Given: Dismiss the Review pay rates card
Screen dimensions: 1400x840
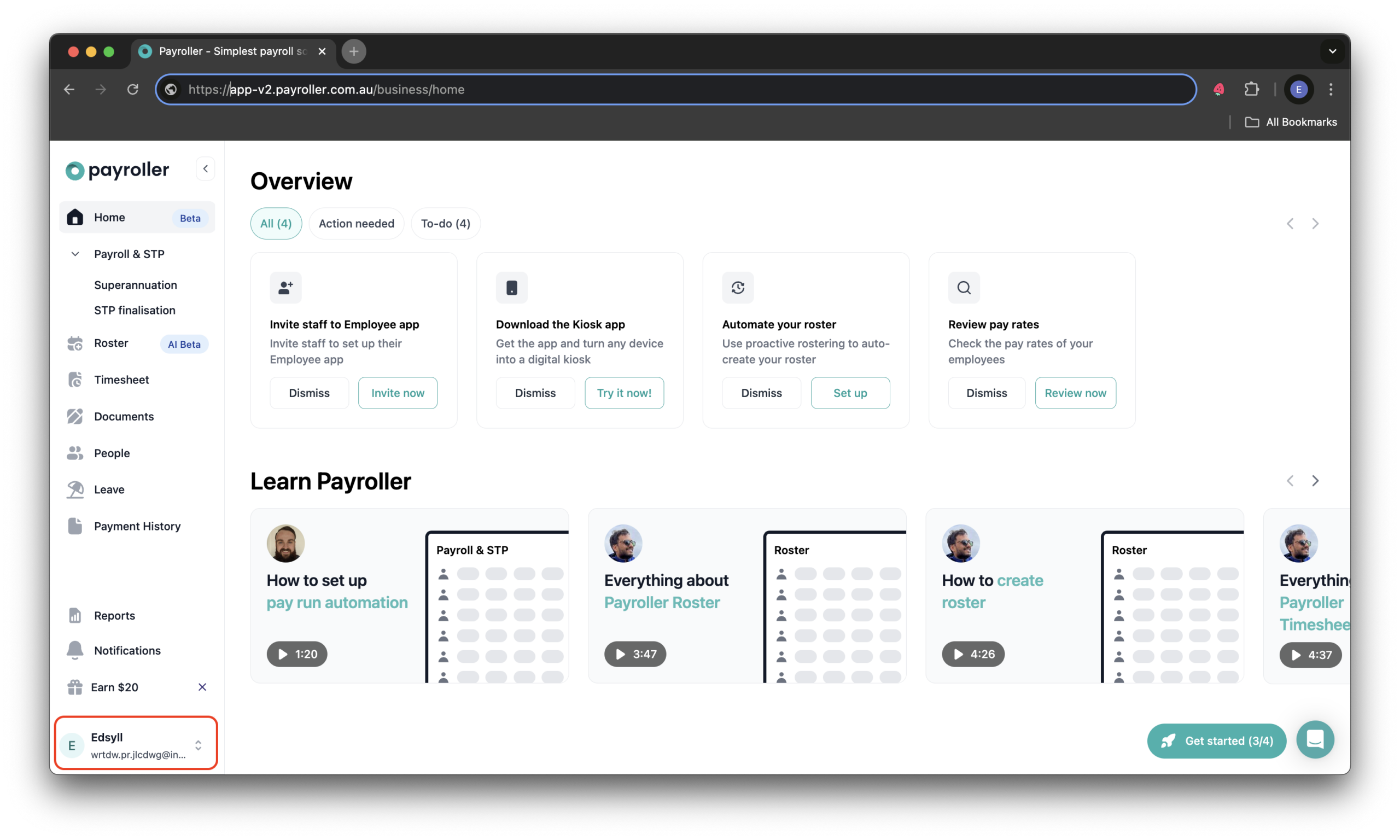Looking at the screenshot, I should (x=987, y=393).
